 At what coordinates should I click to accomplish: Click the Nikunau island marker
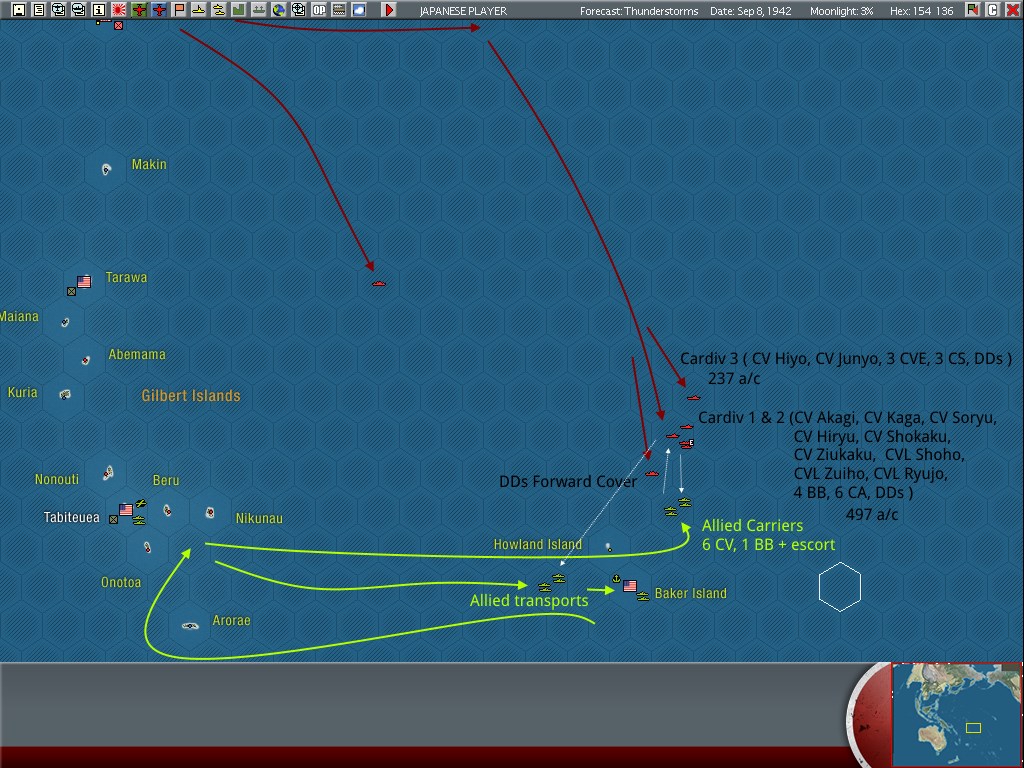pyautogui.click(x=210, y=513)
